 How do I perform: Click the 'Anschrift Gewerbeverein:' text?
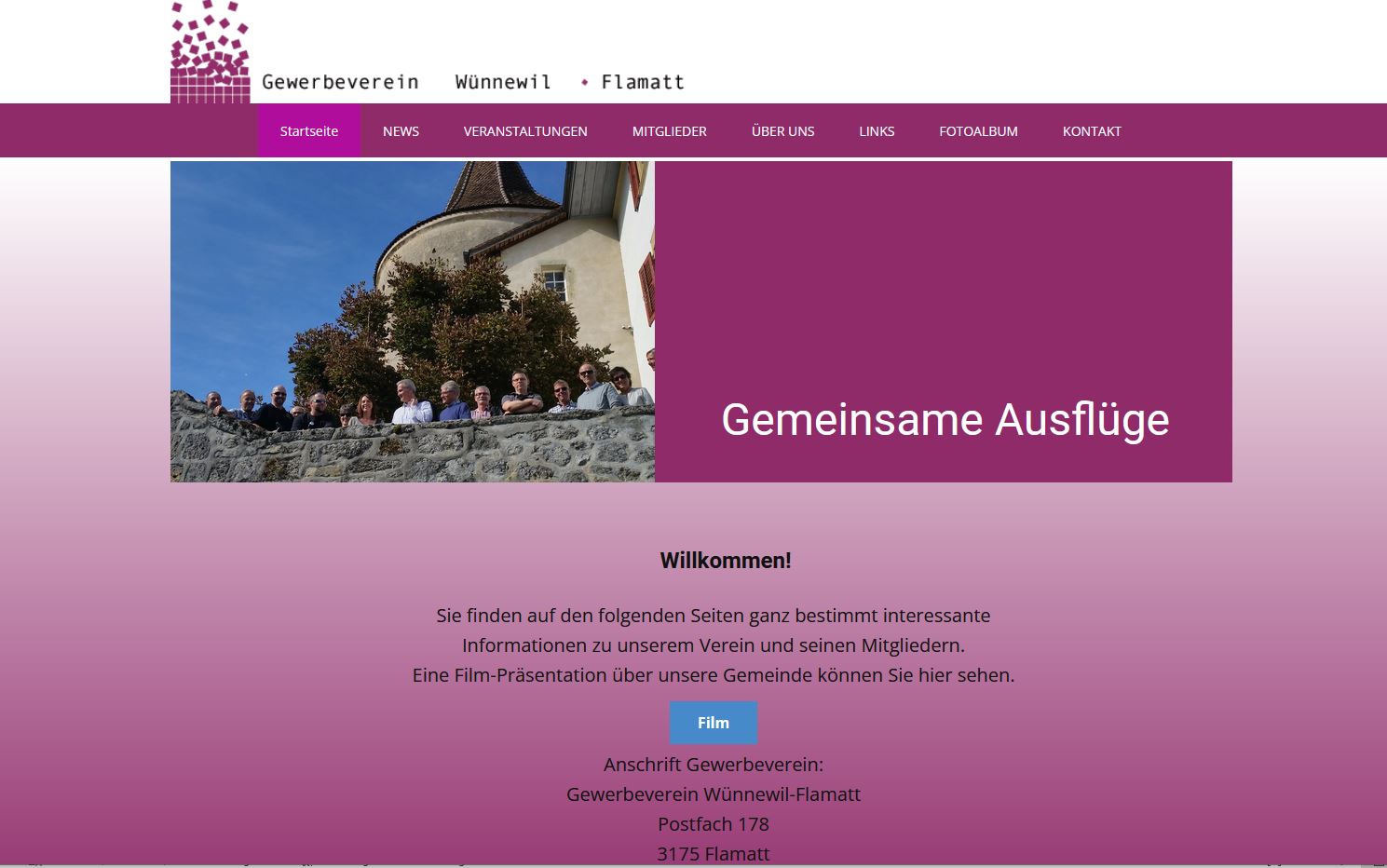(x=714, y=765)
